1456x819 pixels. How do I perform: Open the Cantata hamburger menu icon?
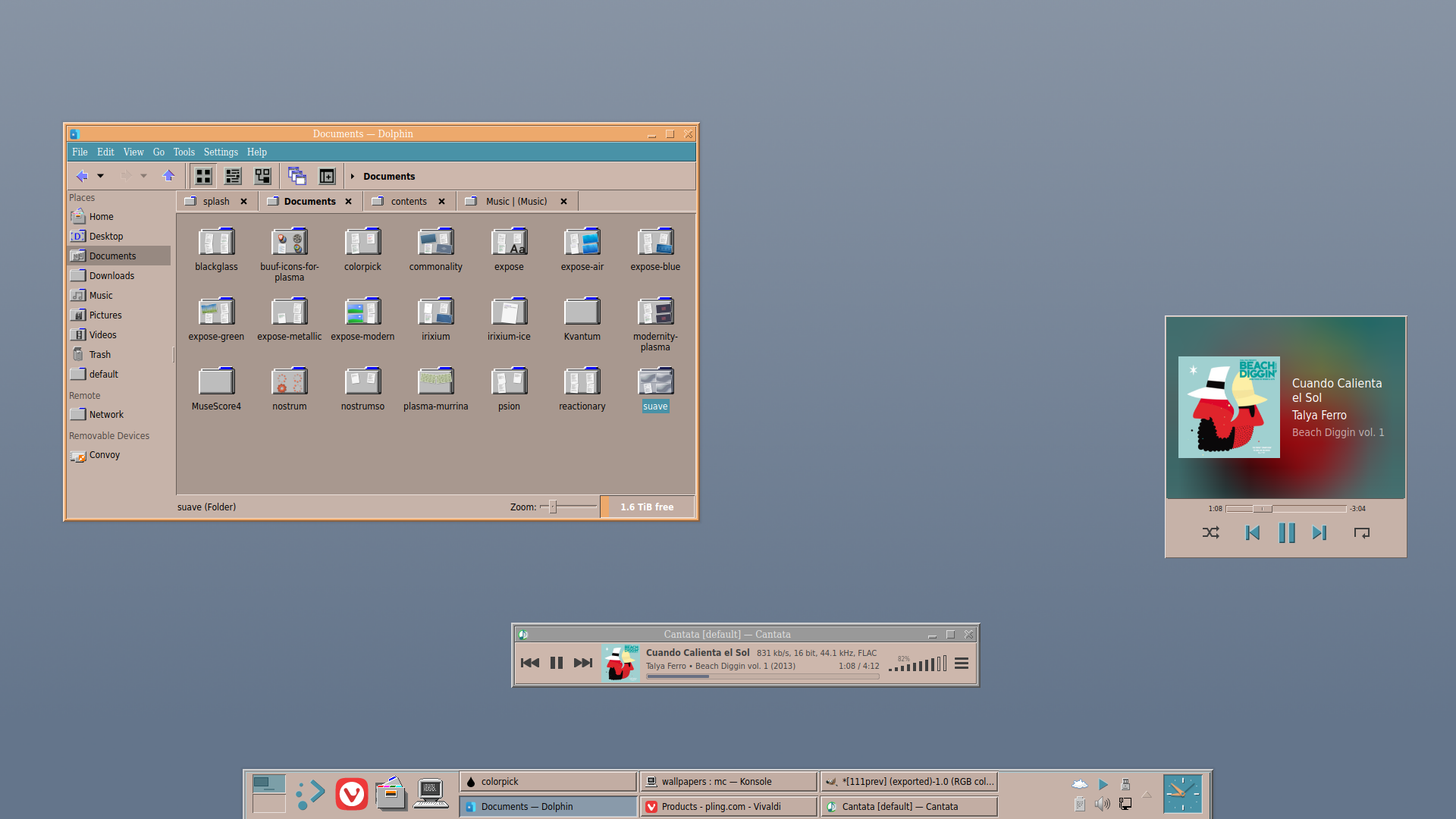961,663
